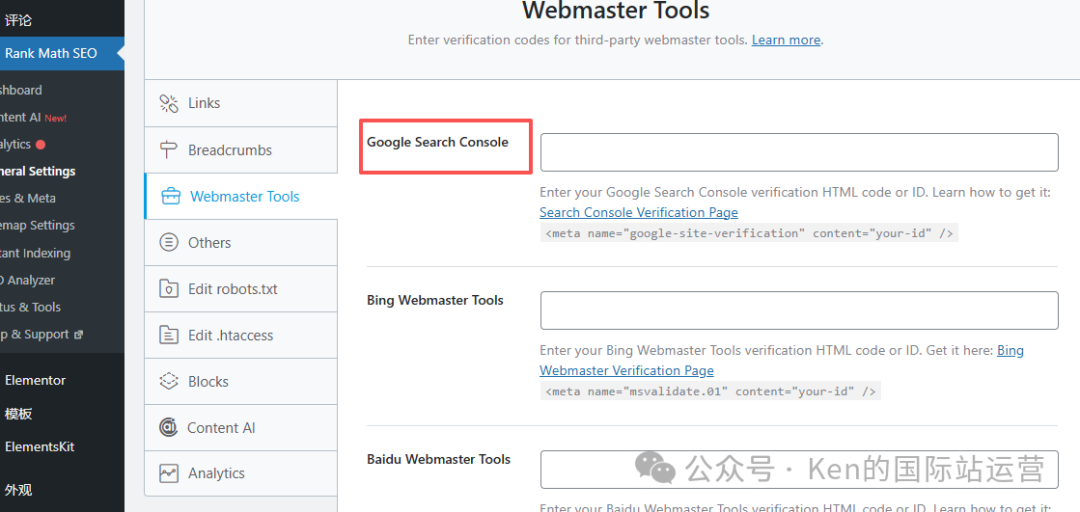Open the Rank Math SEO menu
Viewport: 1080px width, 512px height.
click(62, 53)
